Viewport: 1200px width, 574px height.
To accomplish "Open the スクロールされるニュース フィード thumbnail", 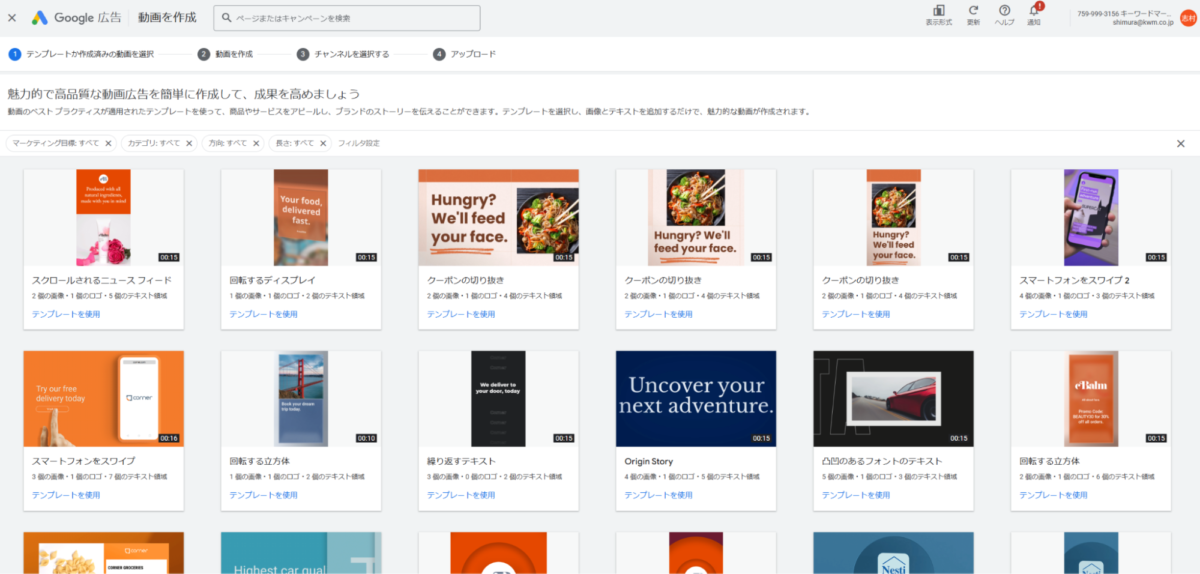I will click(103, 217).
